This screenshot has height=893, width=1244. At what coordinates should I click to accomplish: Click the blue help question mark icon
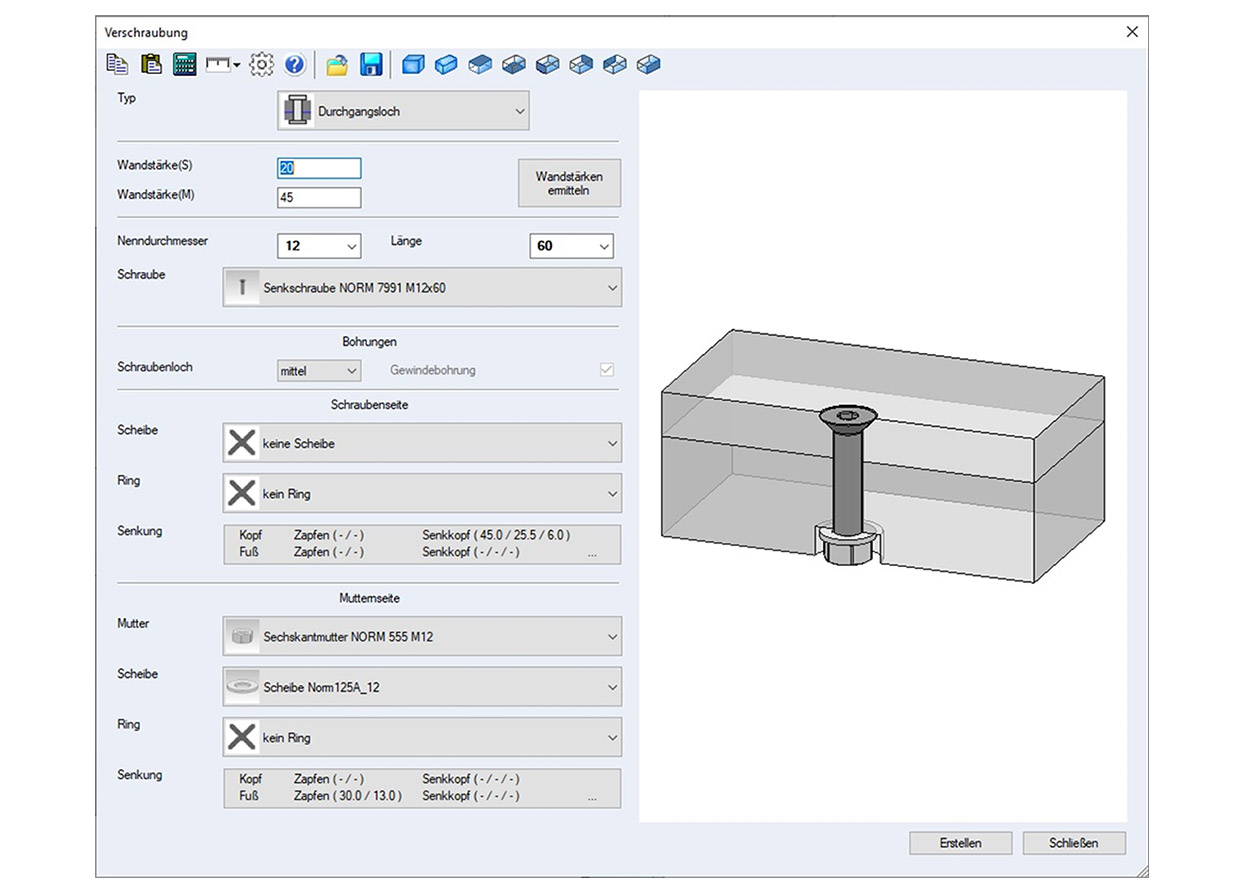294,65
